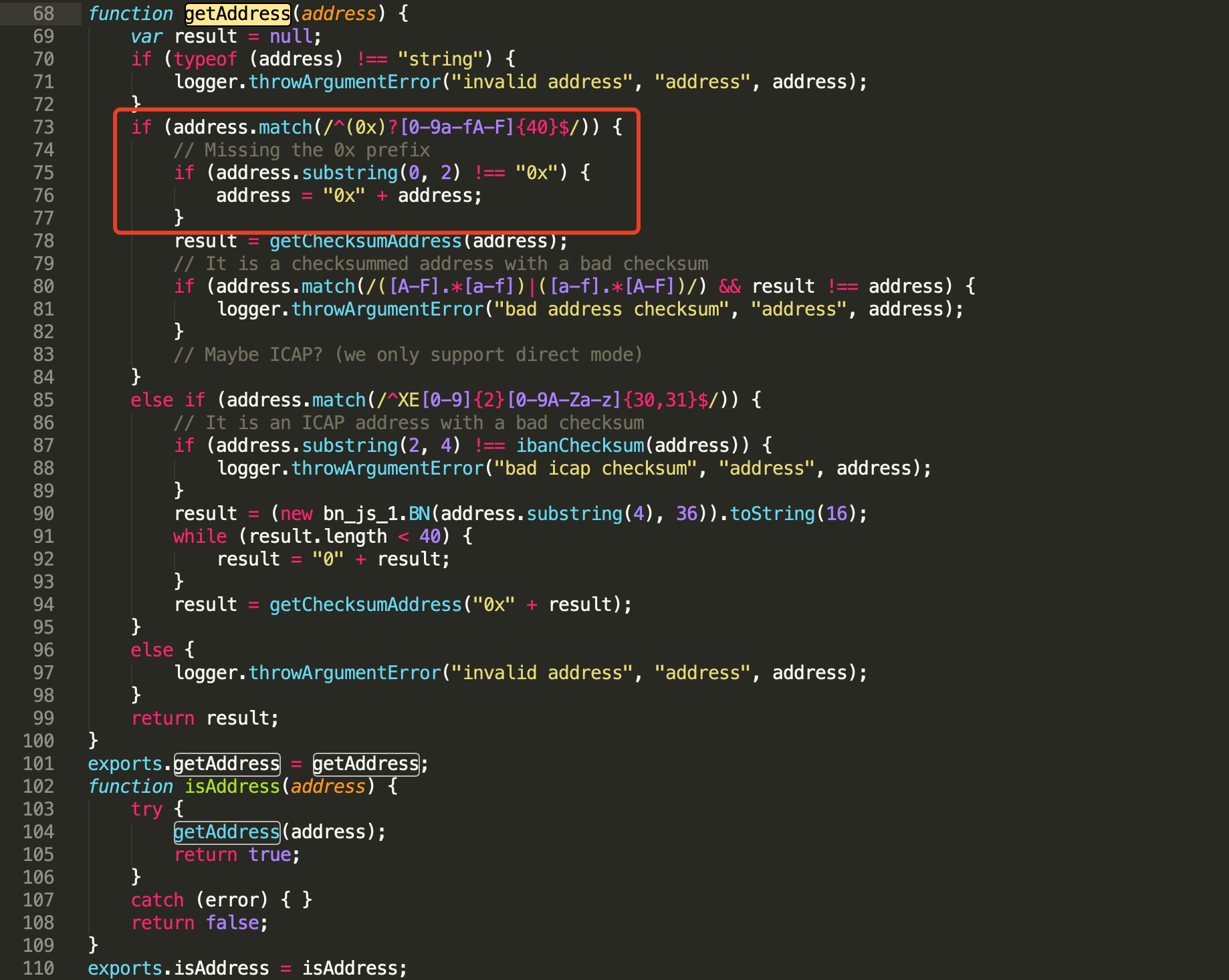The height and width of the screenshot is (980, 1229).
Task: Click the highlighted getAddress function name
Action: pyautogui.click(x=237, y=13)
